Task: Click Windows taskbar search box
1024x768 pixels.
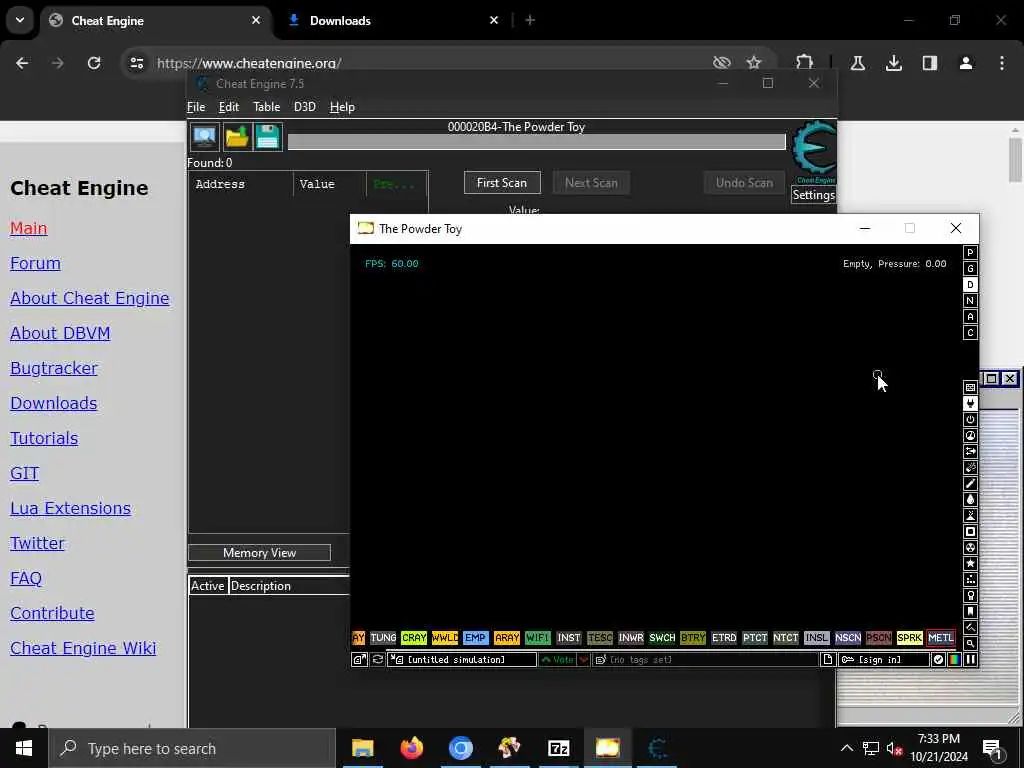Action: click(192, 748)
